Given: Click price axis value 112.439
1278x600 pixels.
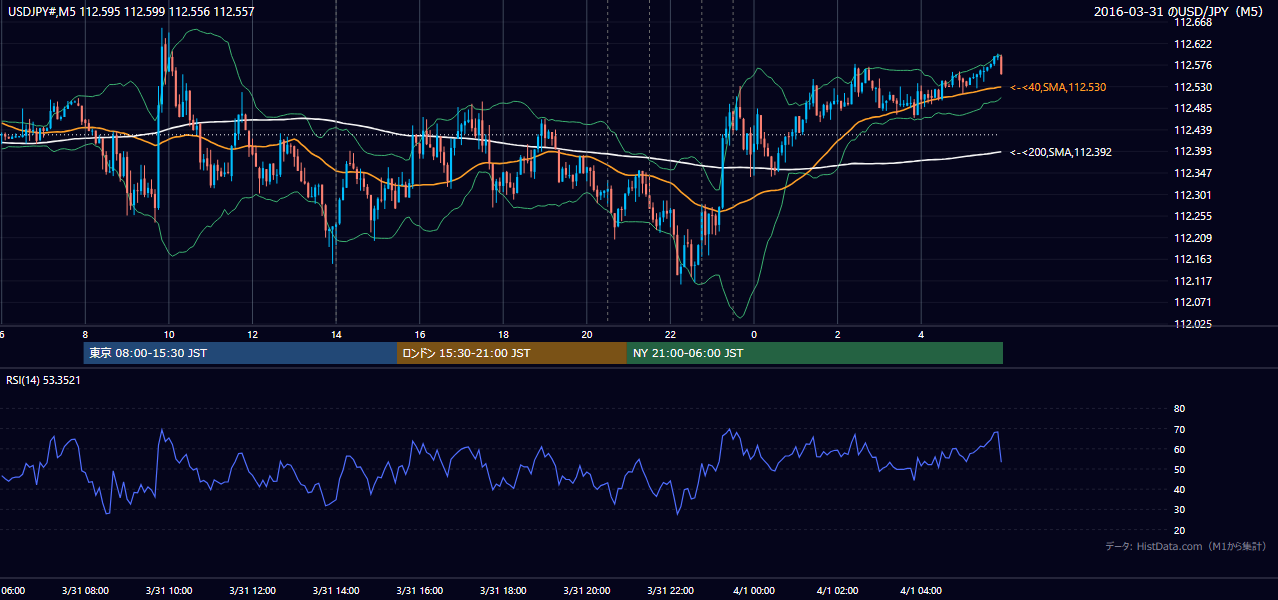Looking at the screenshot, I should [1193, 130].
